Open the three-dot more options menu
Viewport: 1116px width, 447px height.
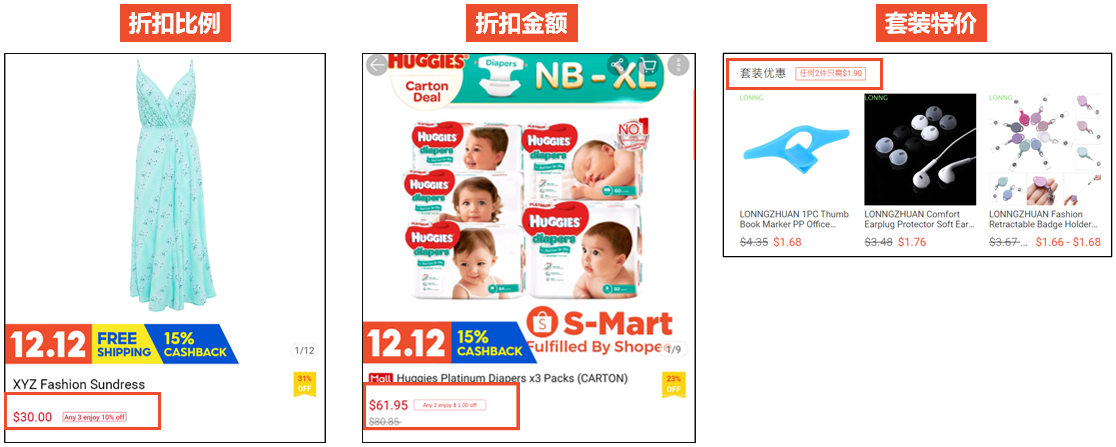tap(679, 65)
